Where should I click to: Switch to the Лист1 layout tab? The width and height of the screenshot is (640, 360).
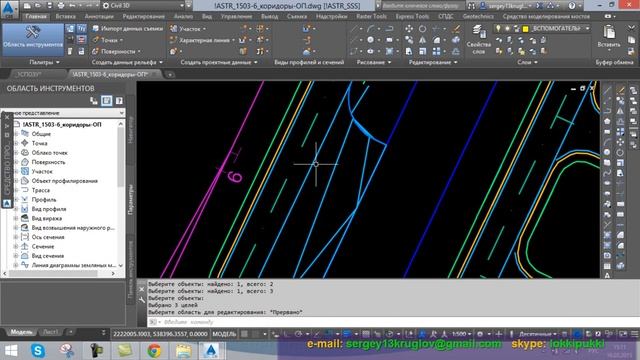coord(50,332)
